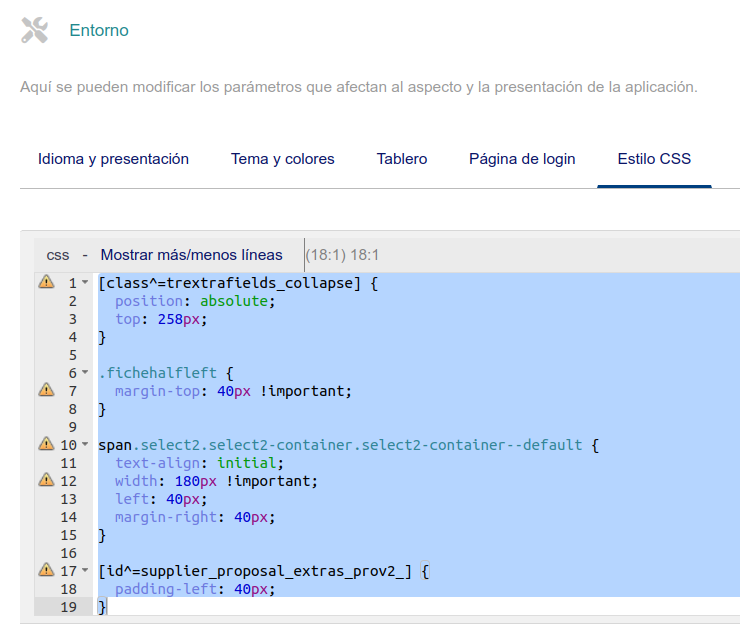
Task: Click the Entorno tools icon
Action: pos(34,30)
